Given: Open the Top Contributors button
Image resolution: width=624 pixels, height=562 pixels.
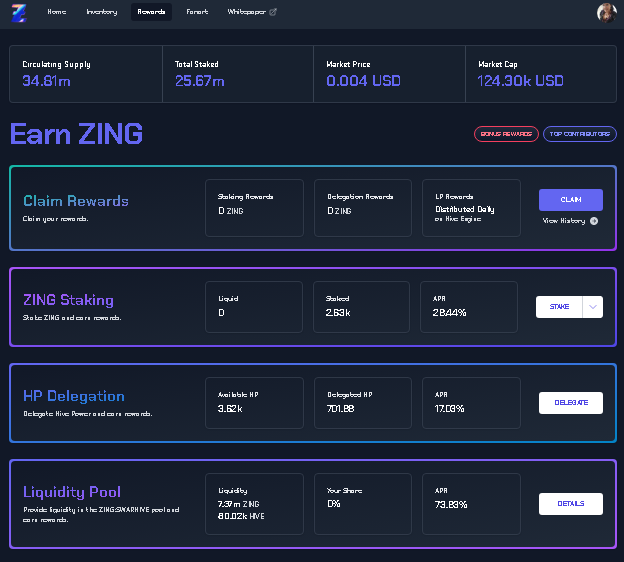Looking at the screenshot, I should [x=580, y=134].
